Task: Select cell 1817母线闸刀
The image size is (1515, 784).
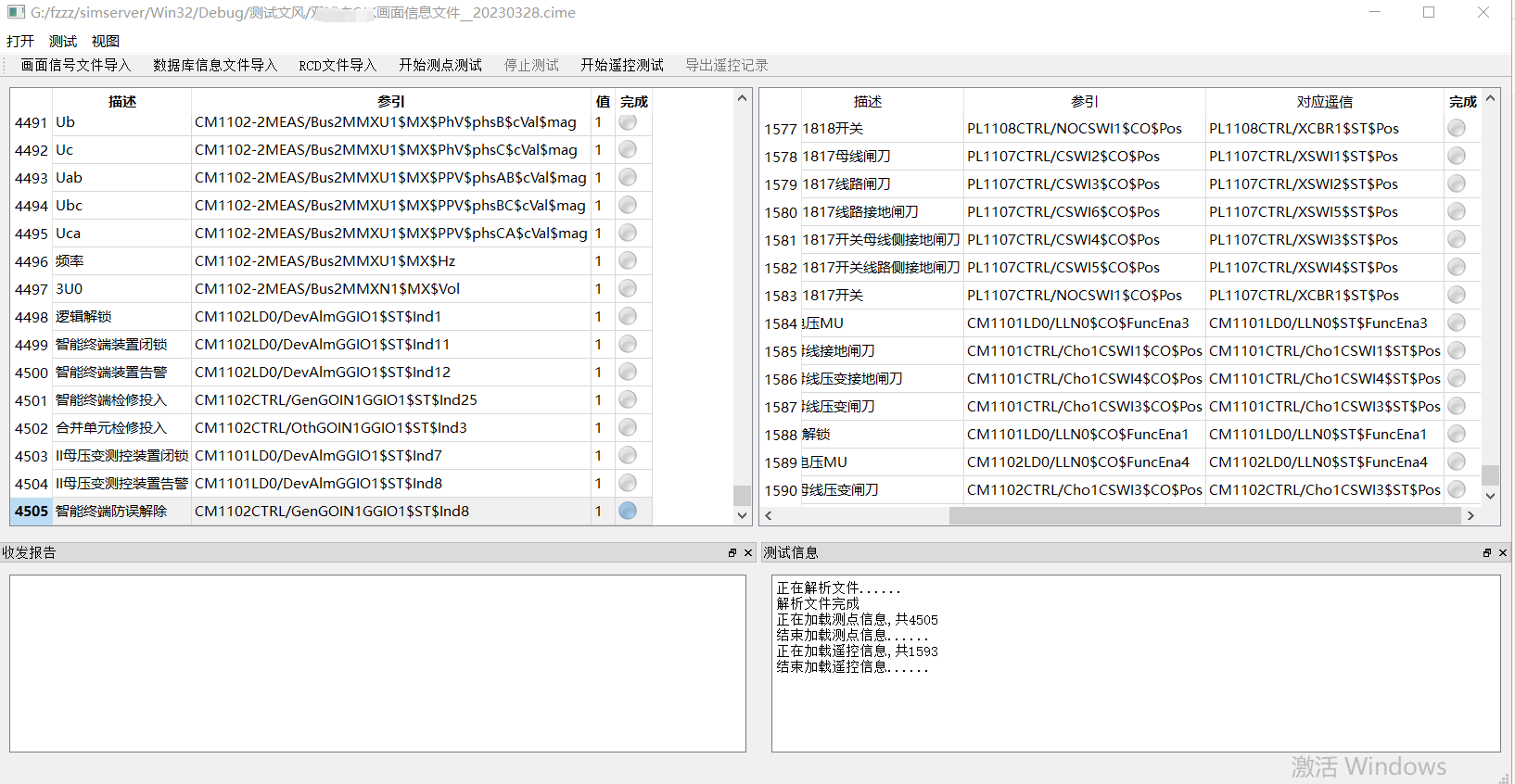Action: pyautogui.click(x=882, y=157)
